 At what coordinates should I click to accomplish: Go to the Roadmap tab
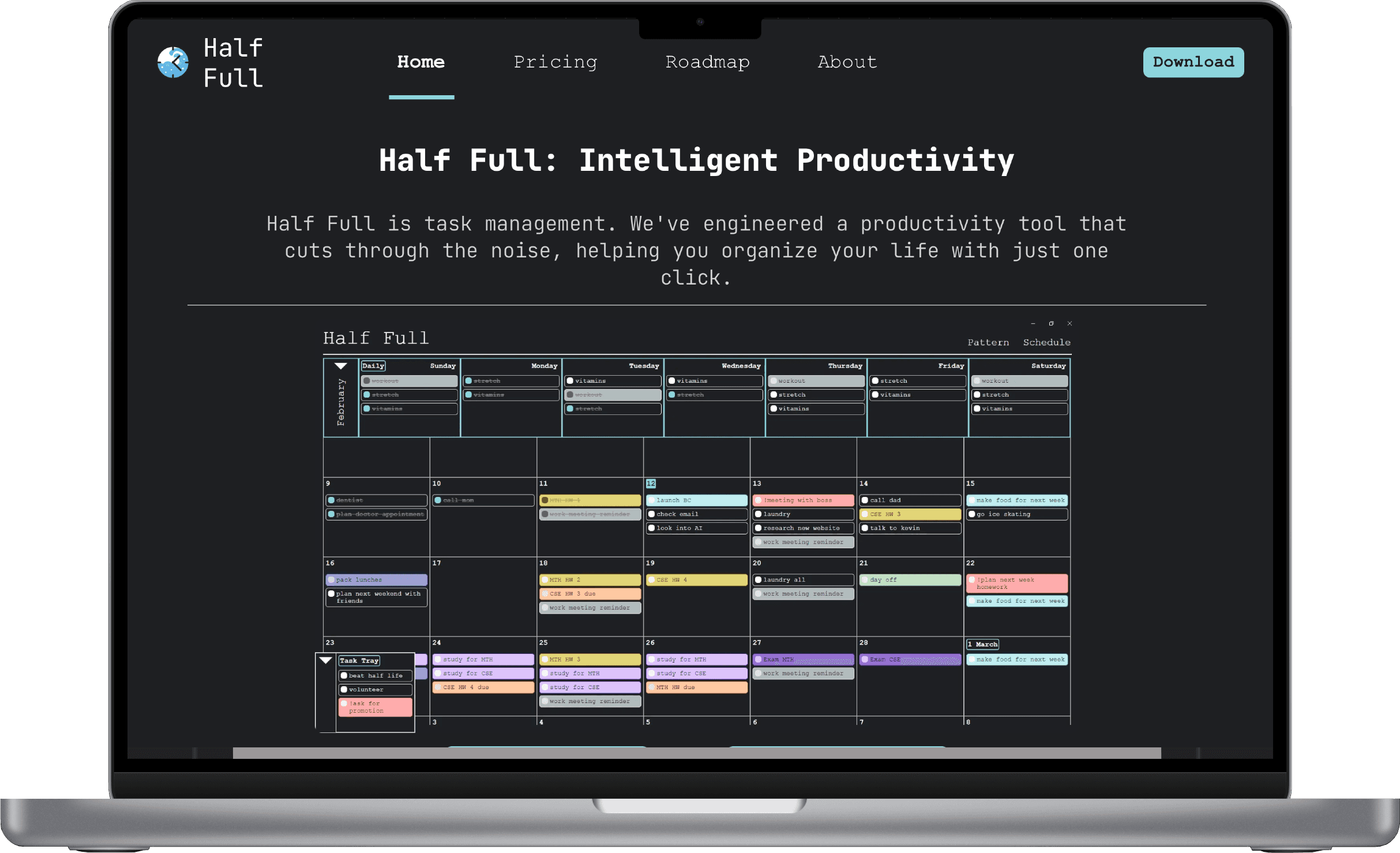pos(707,62)
